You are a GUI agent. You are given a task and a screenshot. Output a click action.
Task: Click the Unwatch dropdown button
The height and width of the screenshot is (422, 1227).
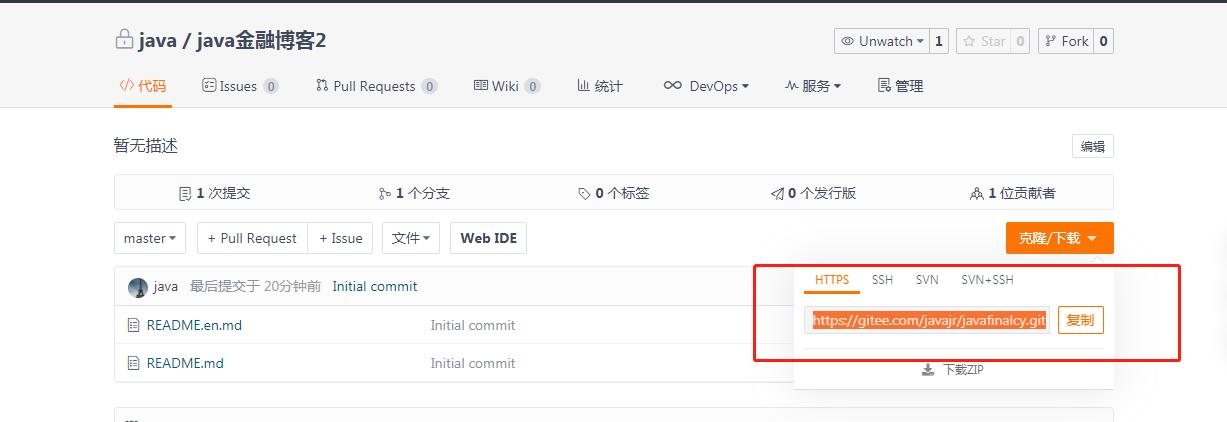(x=882, y=41)
